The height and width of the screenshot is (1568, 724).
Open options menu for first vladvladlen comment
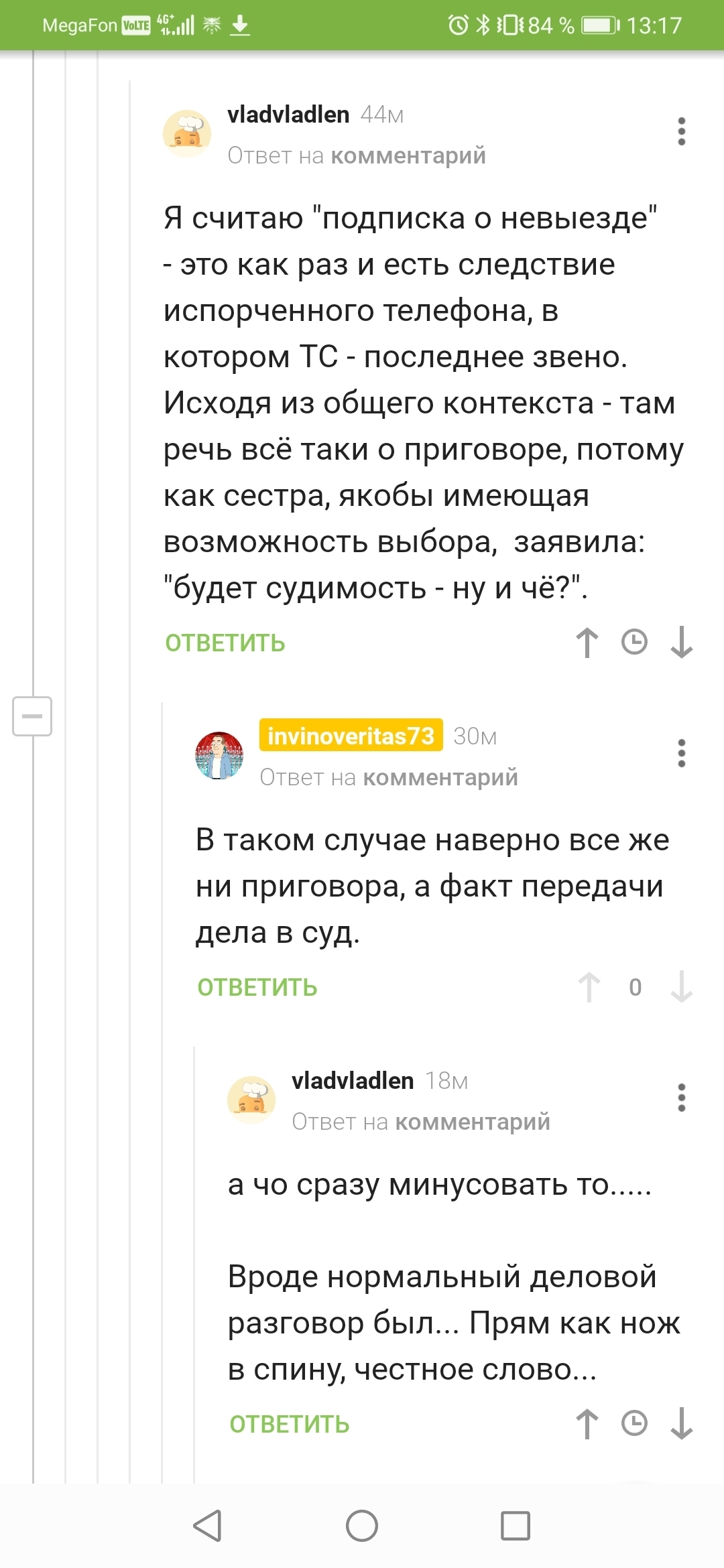pyautogui.click(x=681, y=131)
